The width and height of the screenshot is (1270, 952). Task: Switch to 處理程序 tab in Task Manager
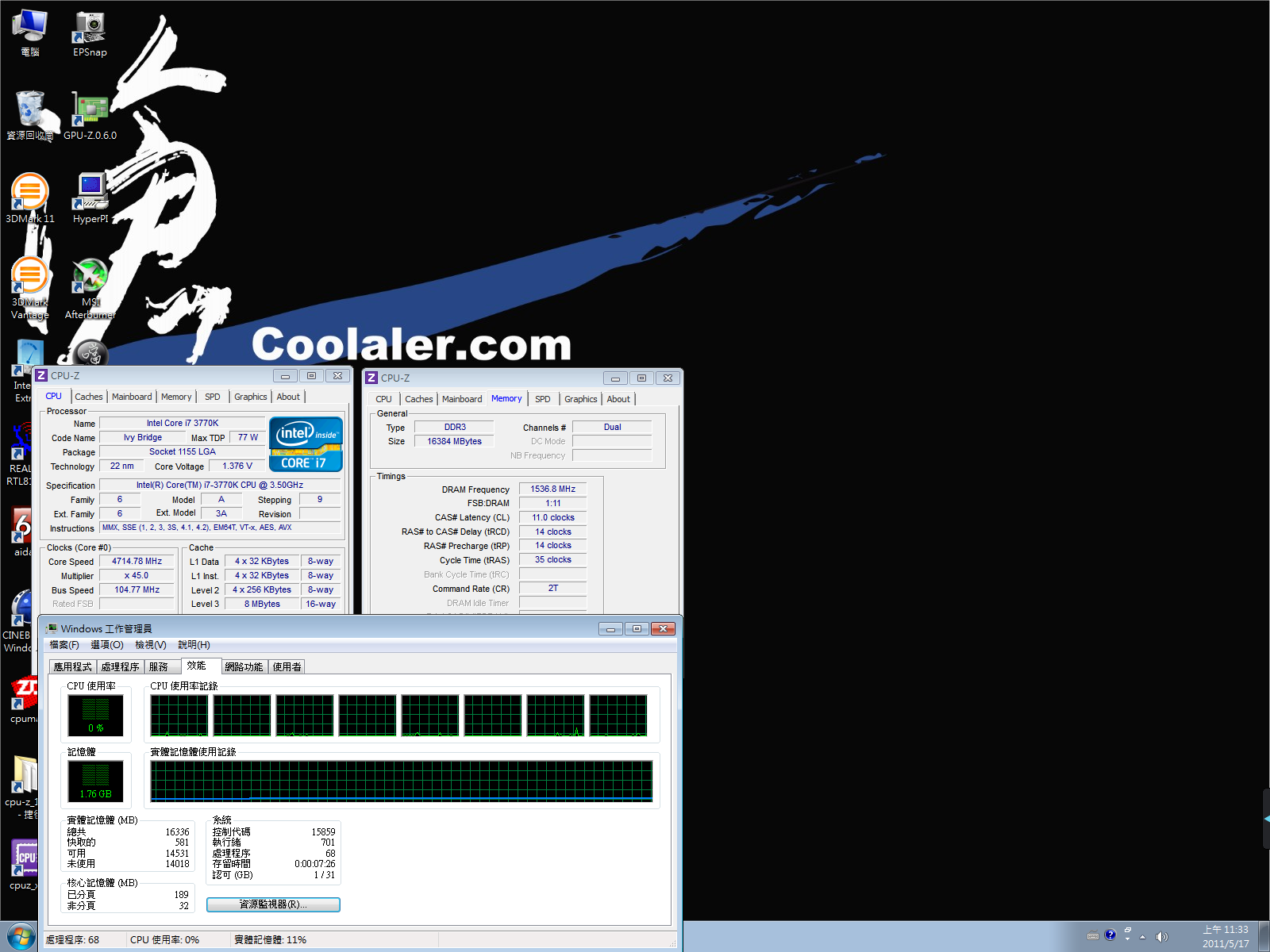[x=121, y=667]
